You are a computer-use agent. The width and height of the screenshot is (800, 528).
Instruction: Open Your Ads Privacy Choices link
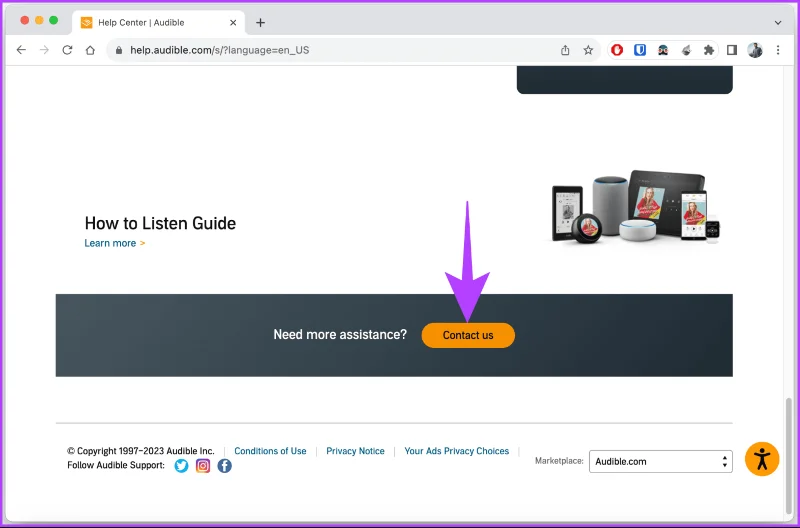pos(457,451)
